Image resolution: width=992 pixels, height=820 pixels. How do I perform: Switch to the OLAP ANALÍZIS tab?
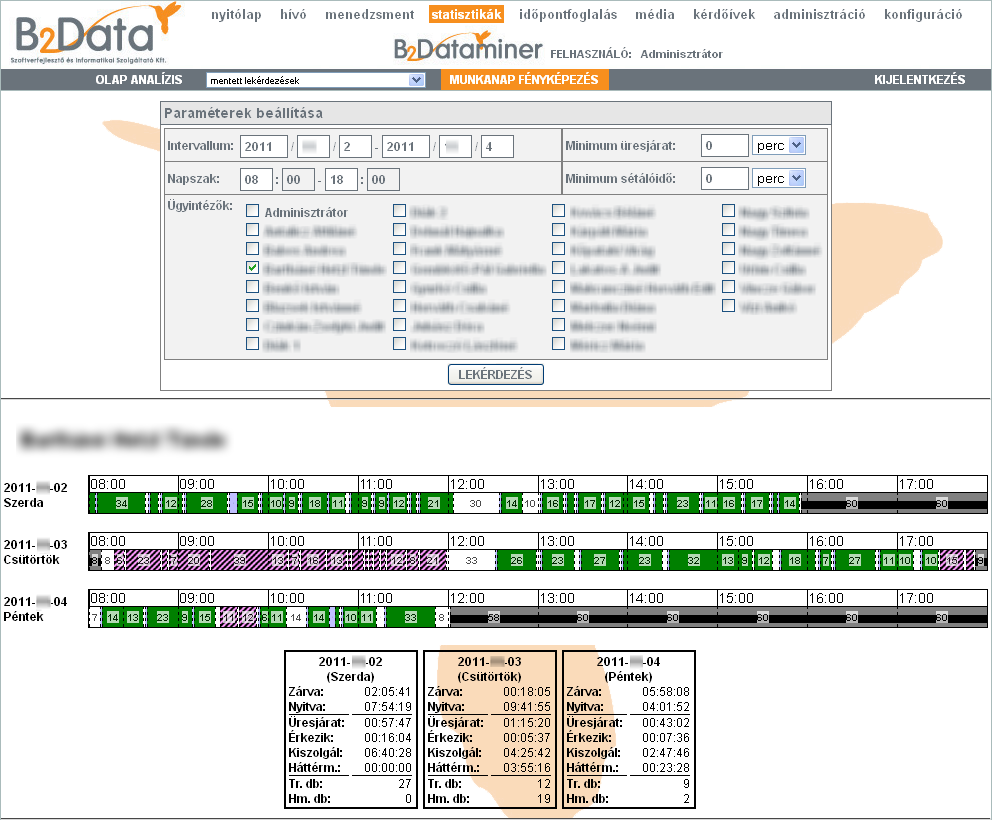pyautogui.click(x=139, y=80)
